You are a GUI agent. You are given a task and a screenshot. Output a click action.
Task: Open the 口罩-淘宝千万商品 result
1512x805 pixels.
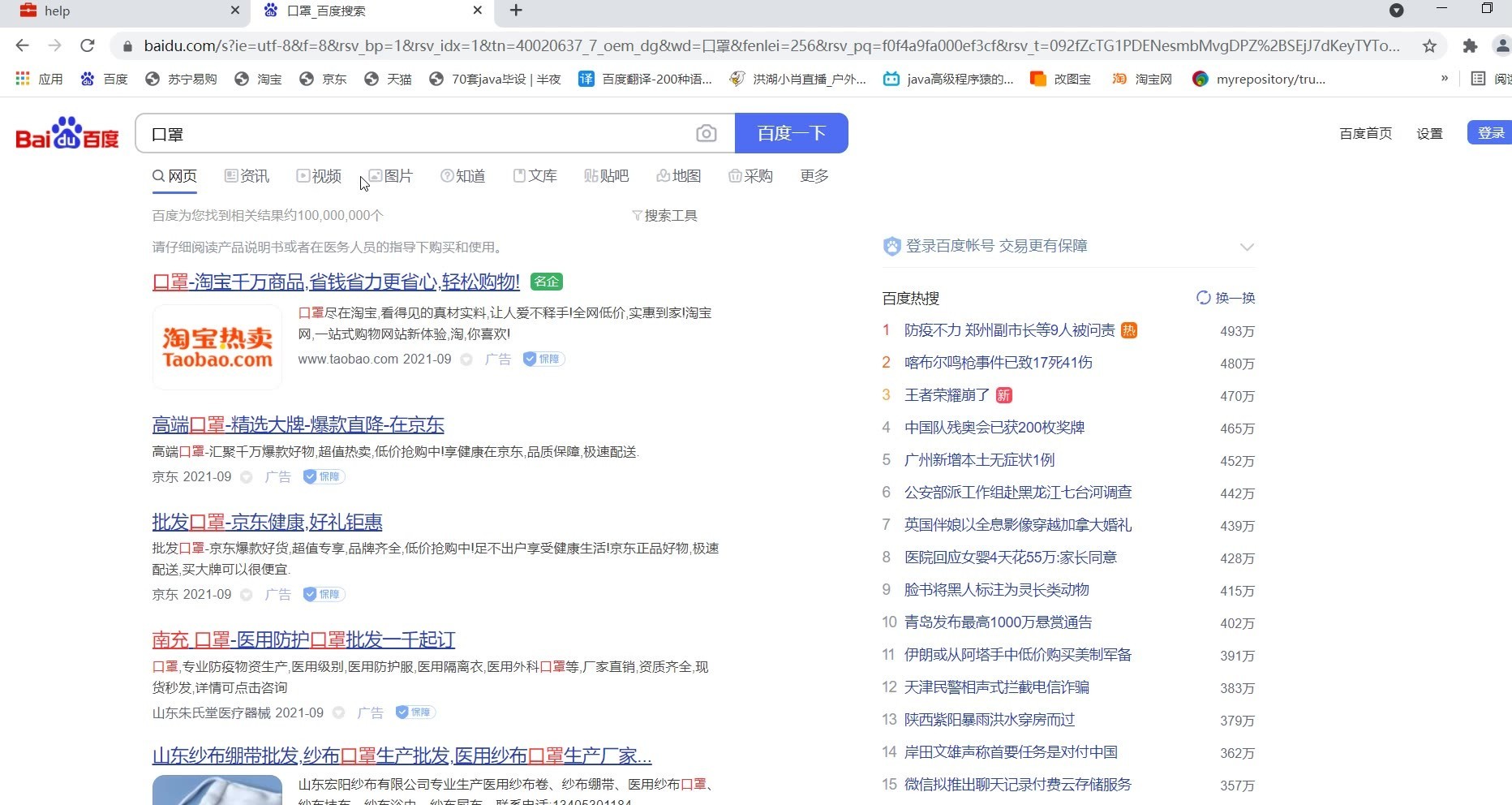(x=336, y=282)
